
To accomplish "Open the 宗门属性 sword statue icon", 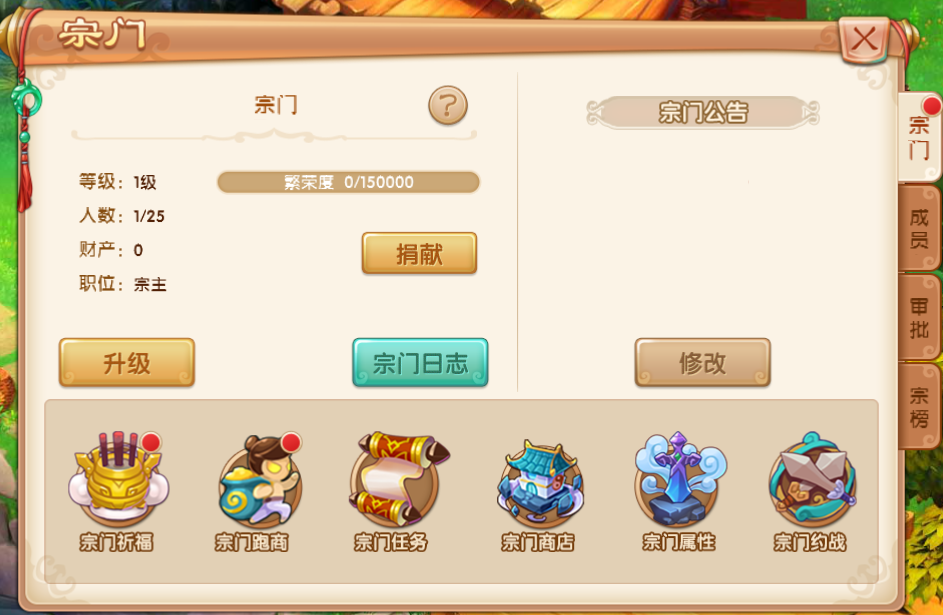I will (x=680, y=478).
